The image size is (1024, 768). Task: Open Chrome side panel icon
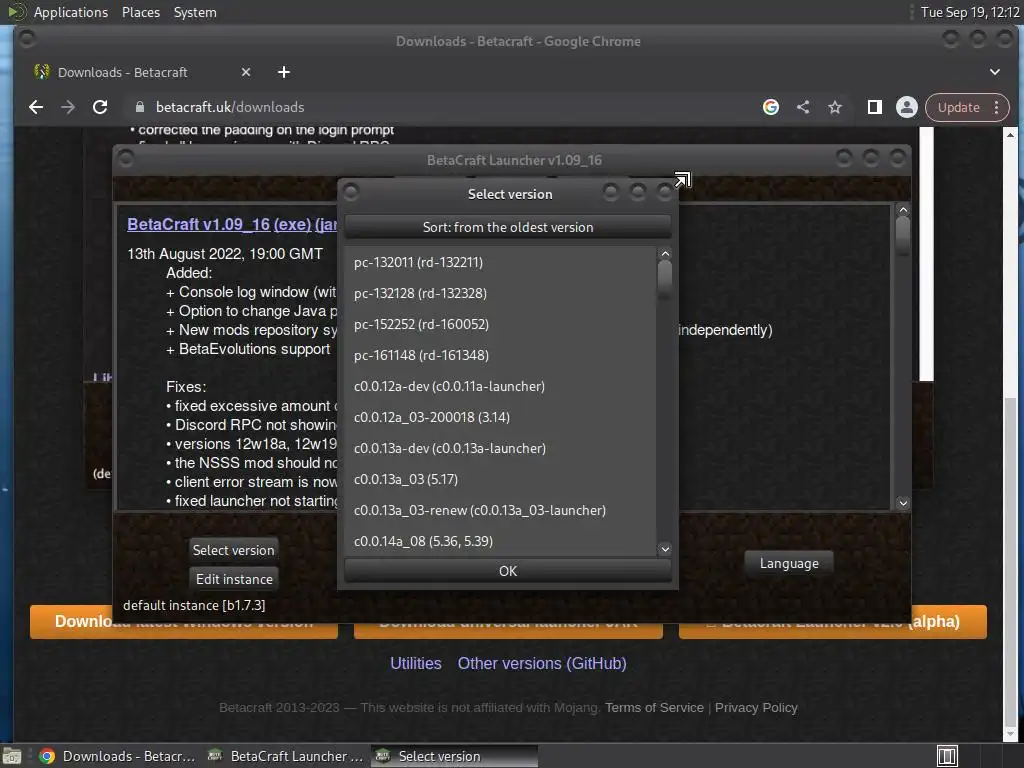click(874, 107)
